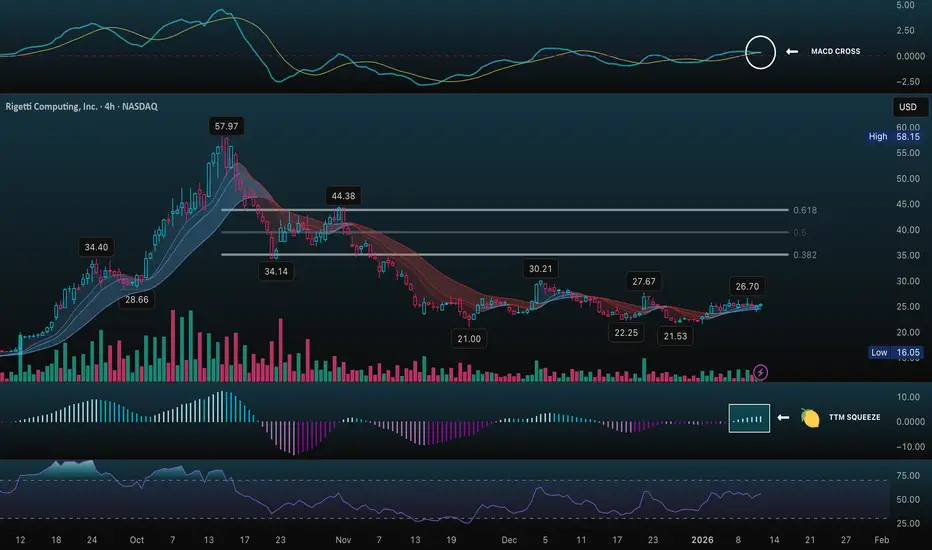Viewport: 932px width, 550px height.
Task: Select the 0.382 Fibonacci level label
Action: tap(805, 255)
